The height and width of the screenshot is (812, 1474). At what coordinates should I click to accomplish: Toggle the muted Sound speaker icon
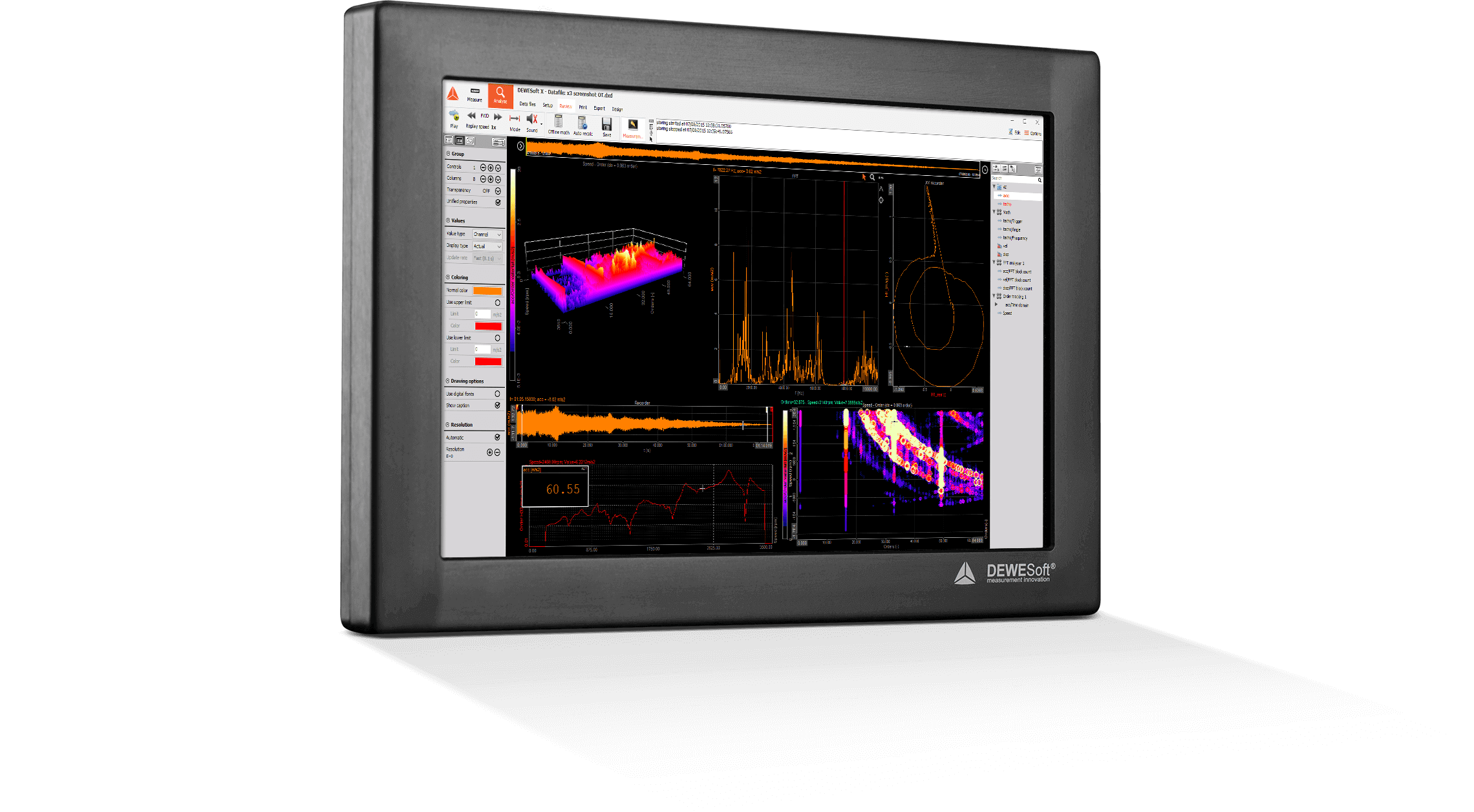point(531,120)
